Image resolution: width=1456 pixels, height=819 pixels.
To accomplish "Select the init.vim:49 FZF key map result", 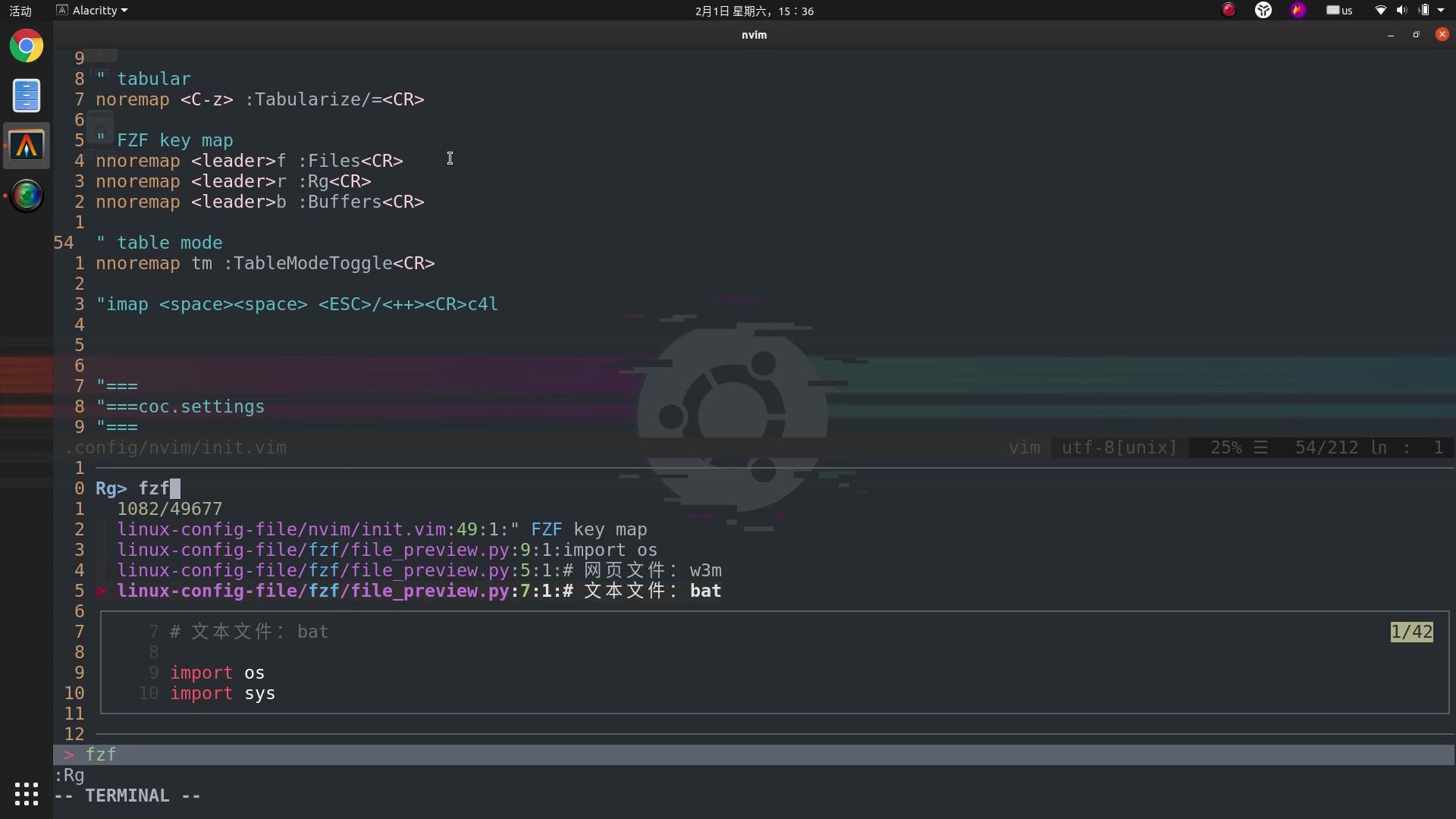I will pyautogui.click(x=381, y=530).
